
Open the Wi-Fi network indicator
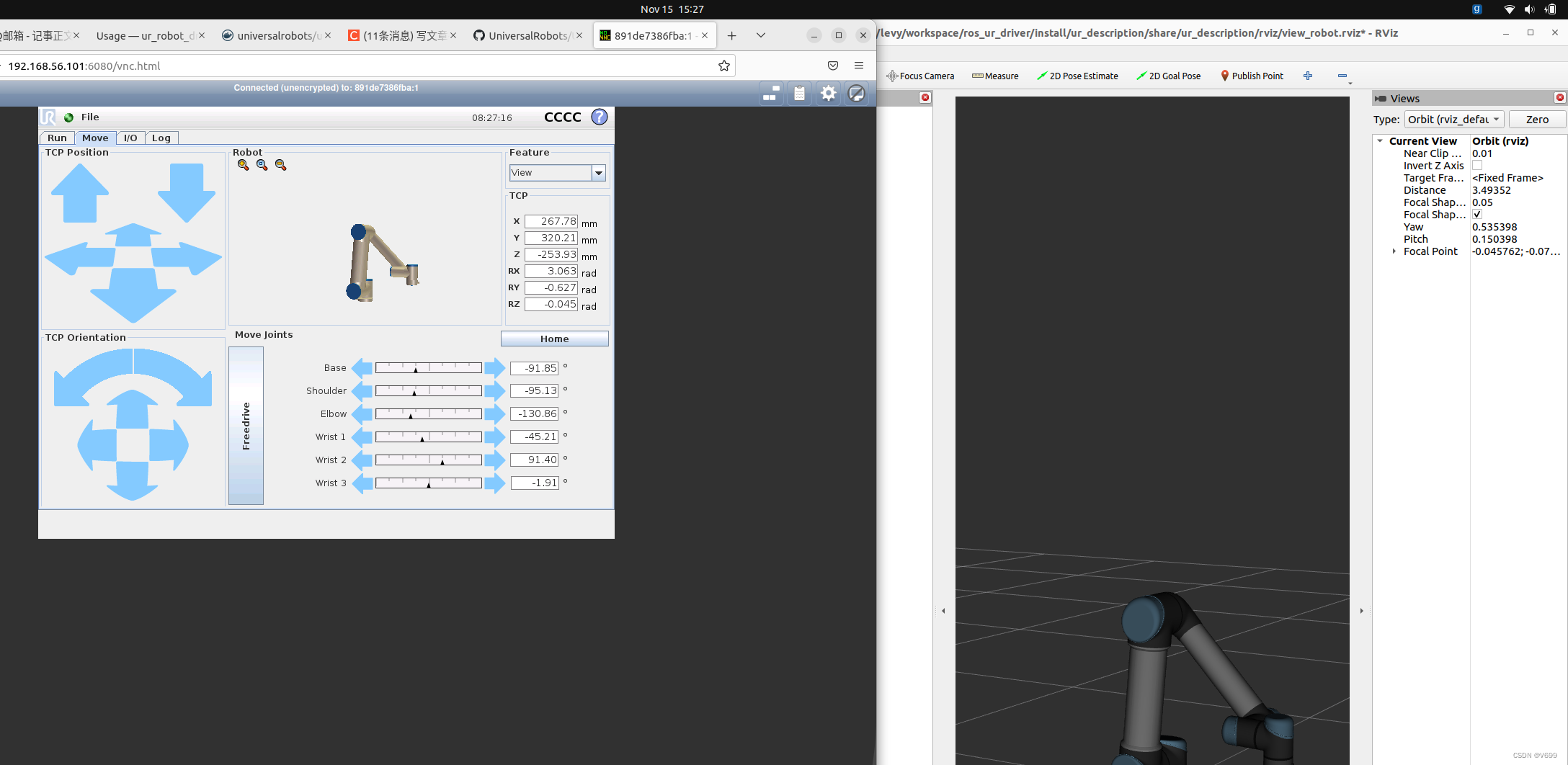pos(1510,9)
